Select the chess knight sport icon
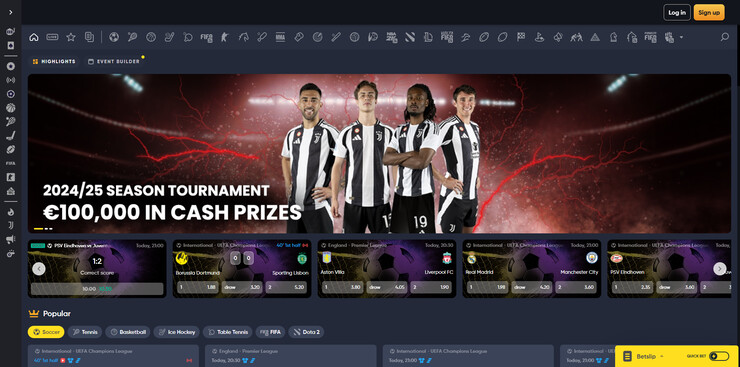Viewport: 740px width, 367px height. pyautogui.click(x=614, y=37)
